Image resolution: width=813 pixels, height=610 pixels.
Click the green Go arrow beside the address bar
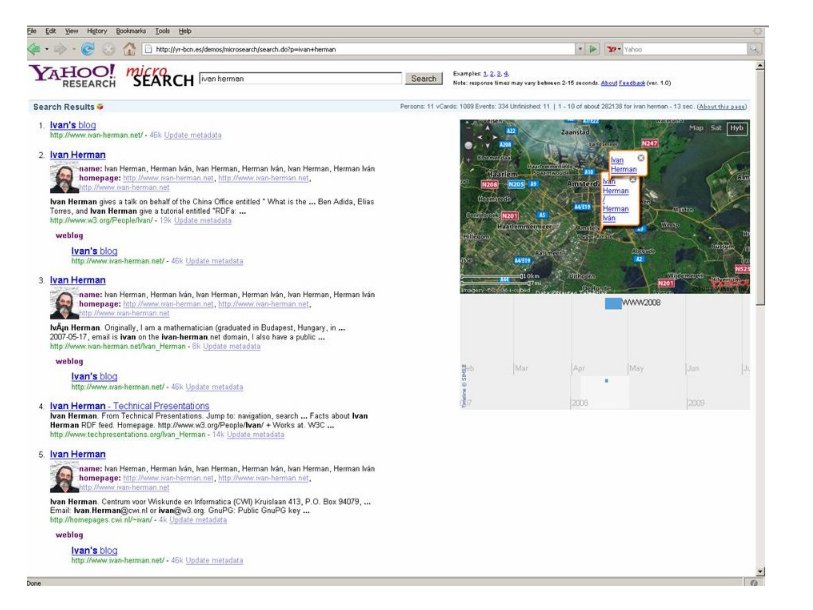(x=593, y=49)
